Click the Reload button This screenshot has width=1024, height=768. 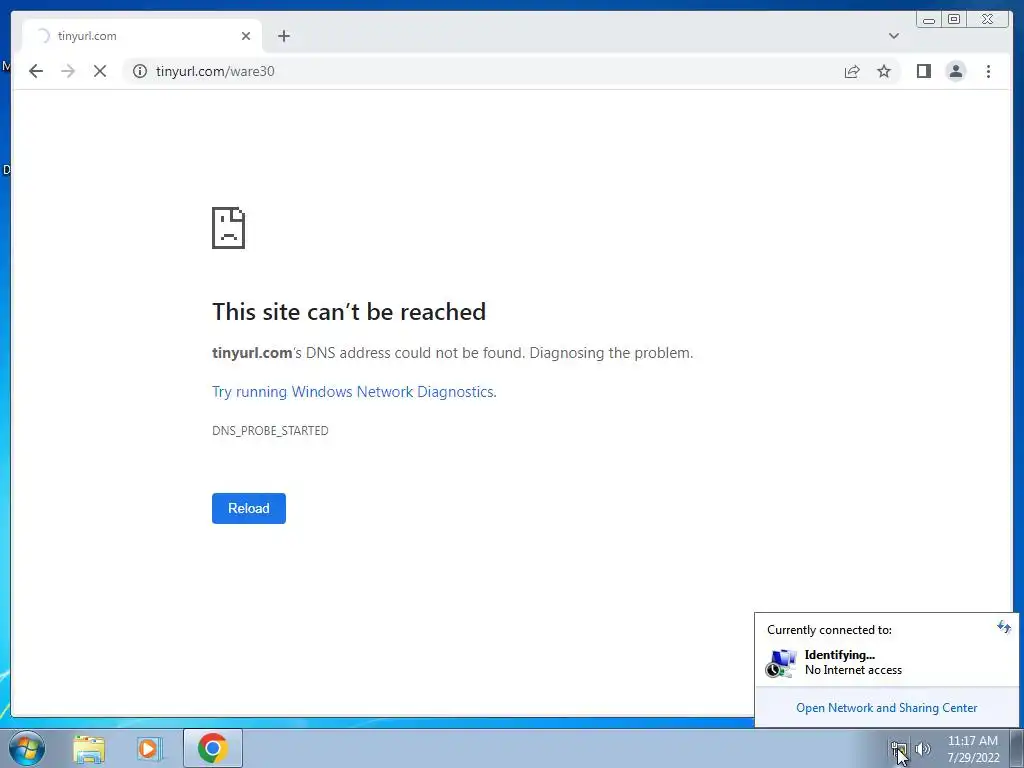249,508
